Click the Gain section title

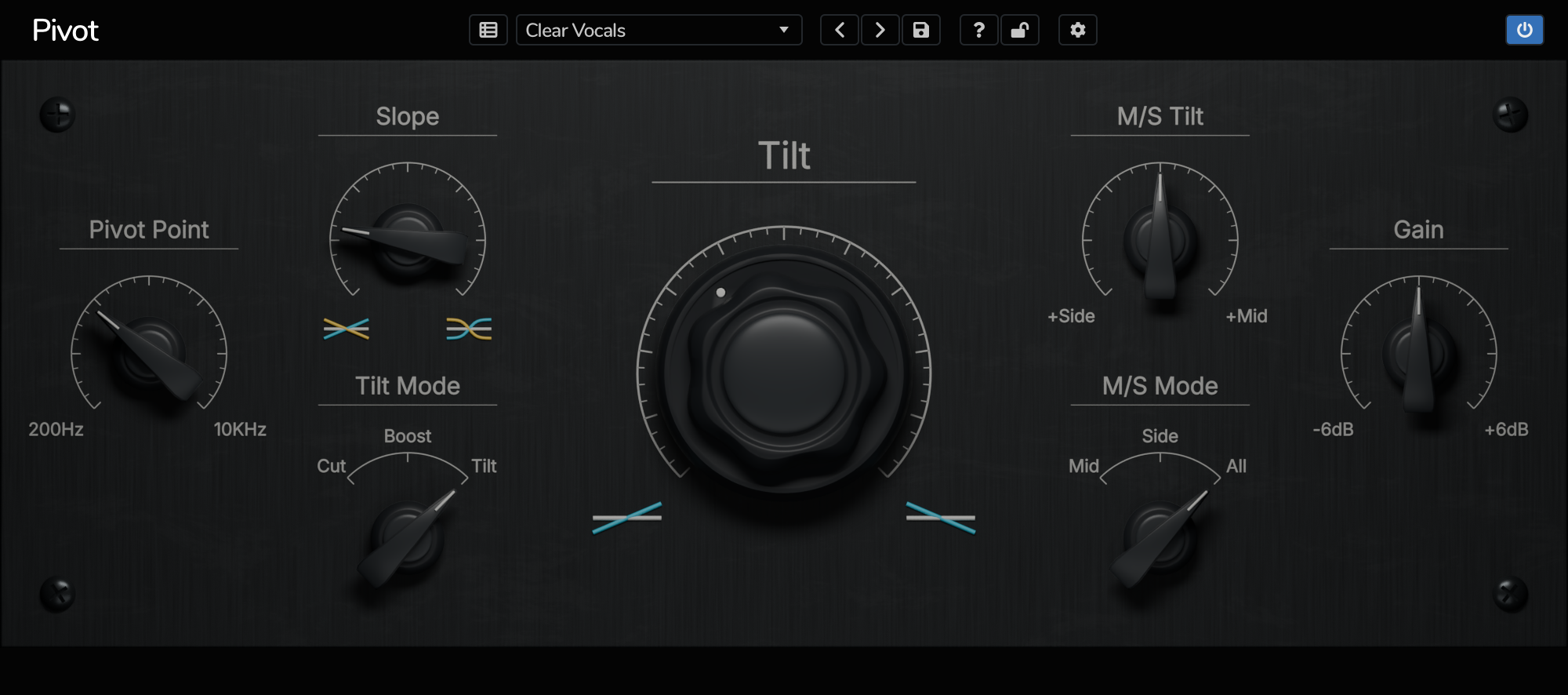point(1418,230)
